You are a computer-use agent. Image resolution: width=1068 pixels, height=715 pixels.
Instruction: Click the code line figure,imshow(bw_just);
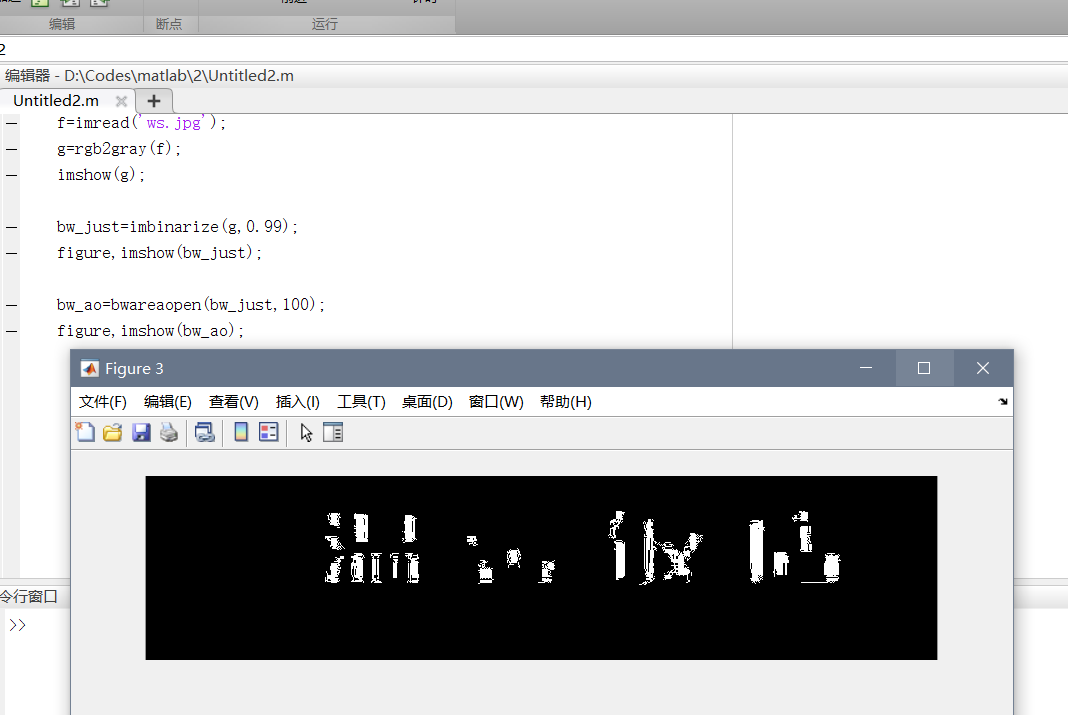click(159, 253)
